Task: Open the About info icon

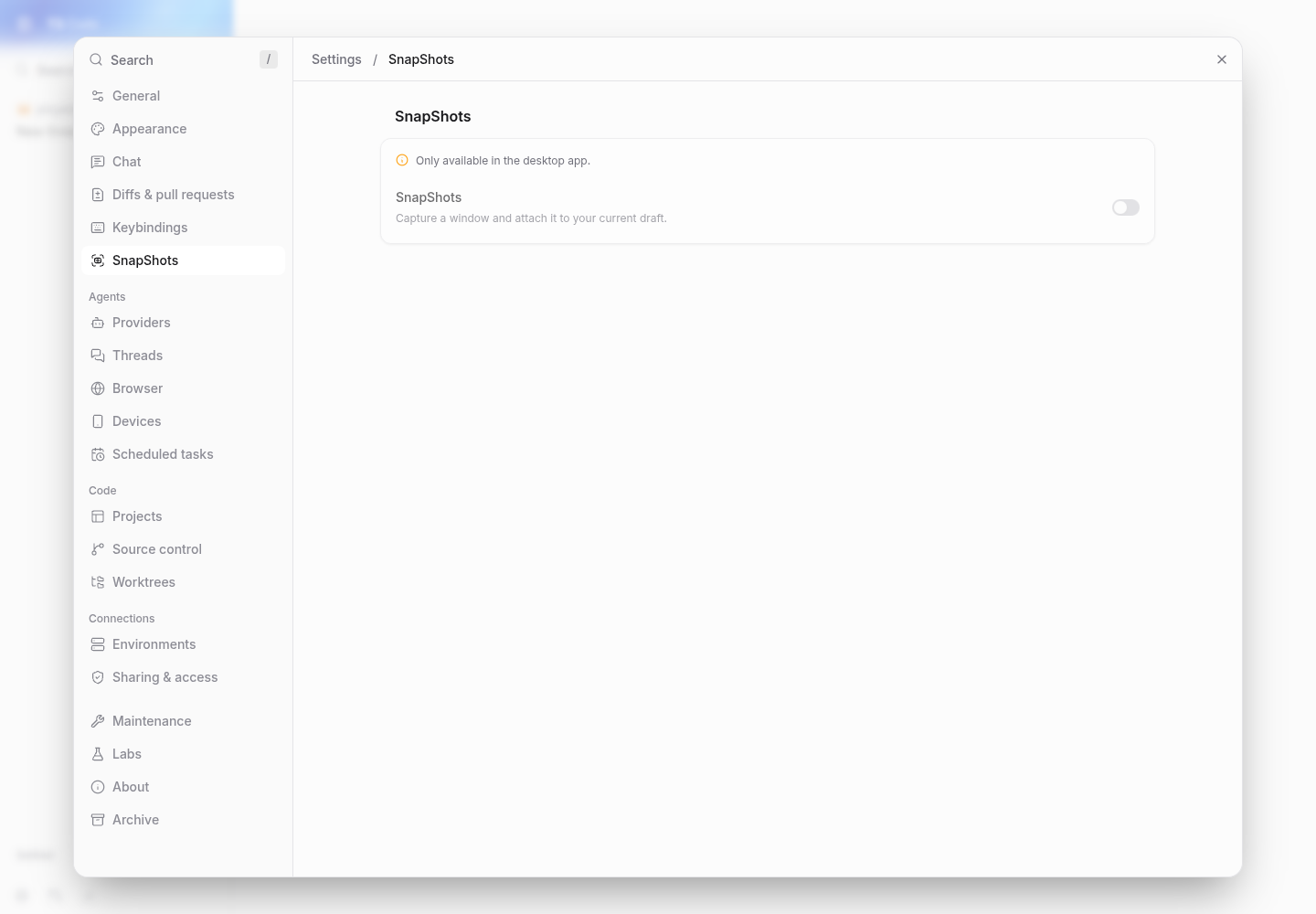Action: pyautogui.click(x=98, y=787)
